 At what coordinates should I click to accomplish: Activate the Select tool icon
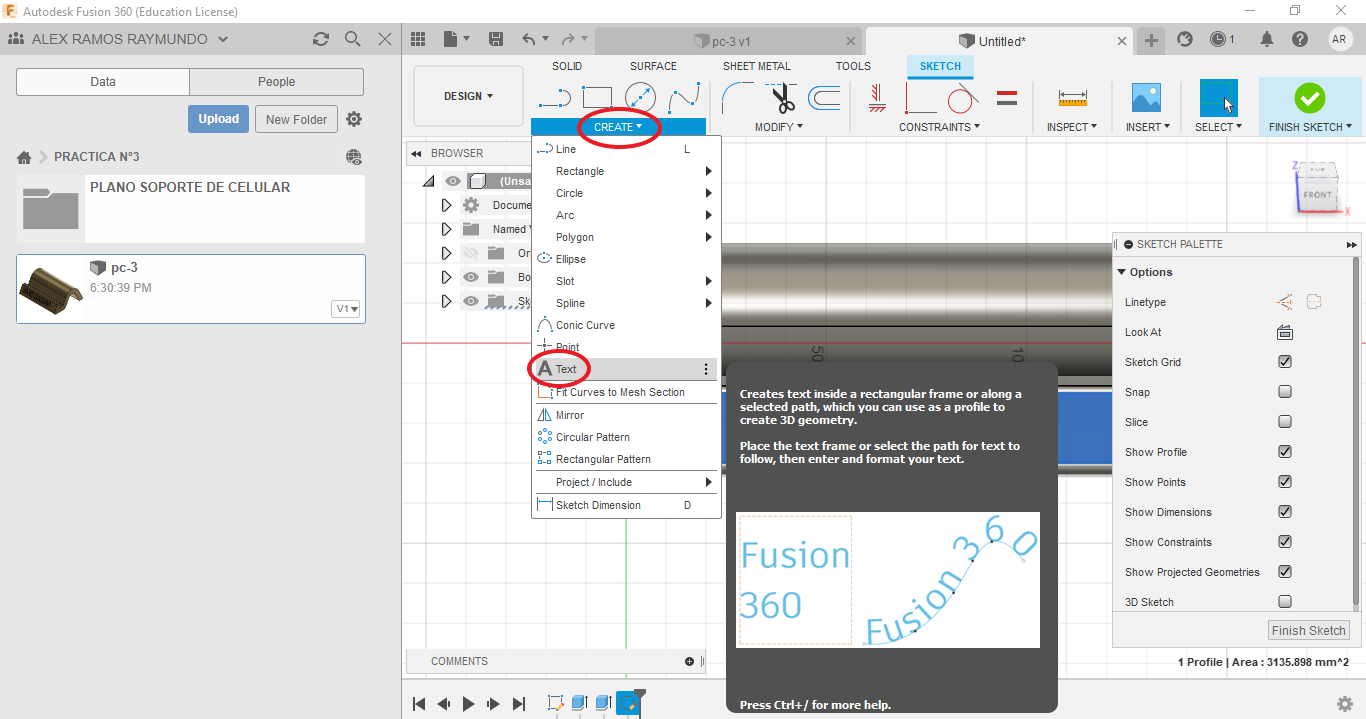coord(1218,97)
